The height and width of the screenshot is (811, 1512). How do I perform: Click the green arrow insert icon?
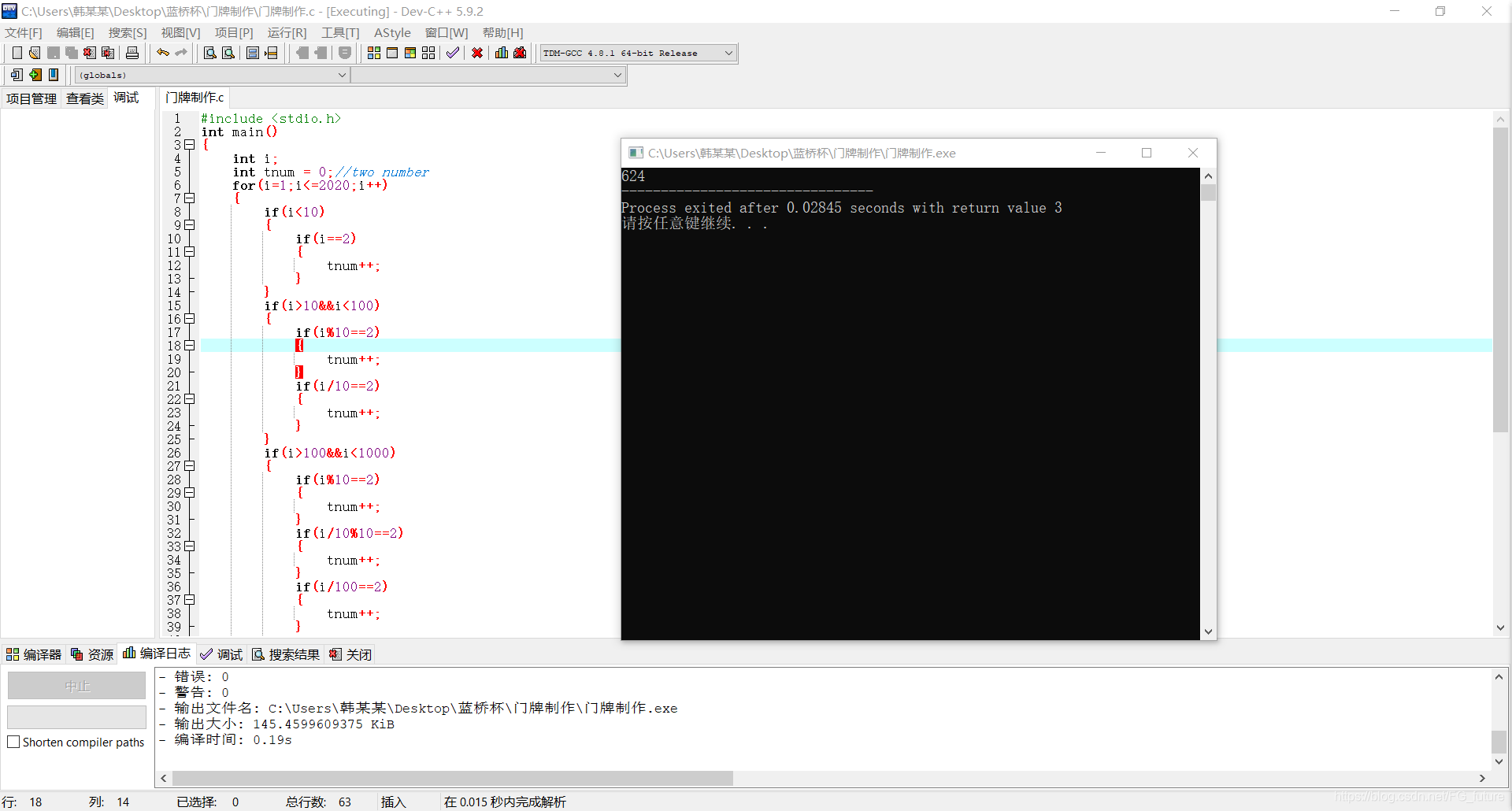tap(35, 75)
